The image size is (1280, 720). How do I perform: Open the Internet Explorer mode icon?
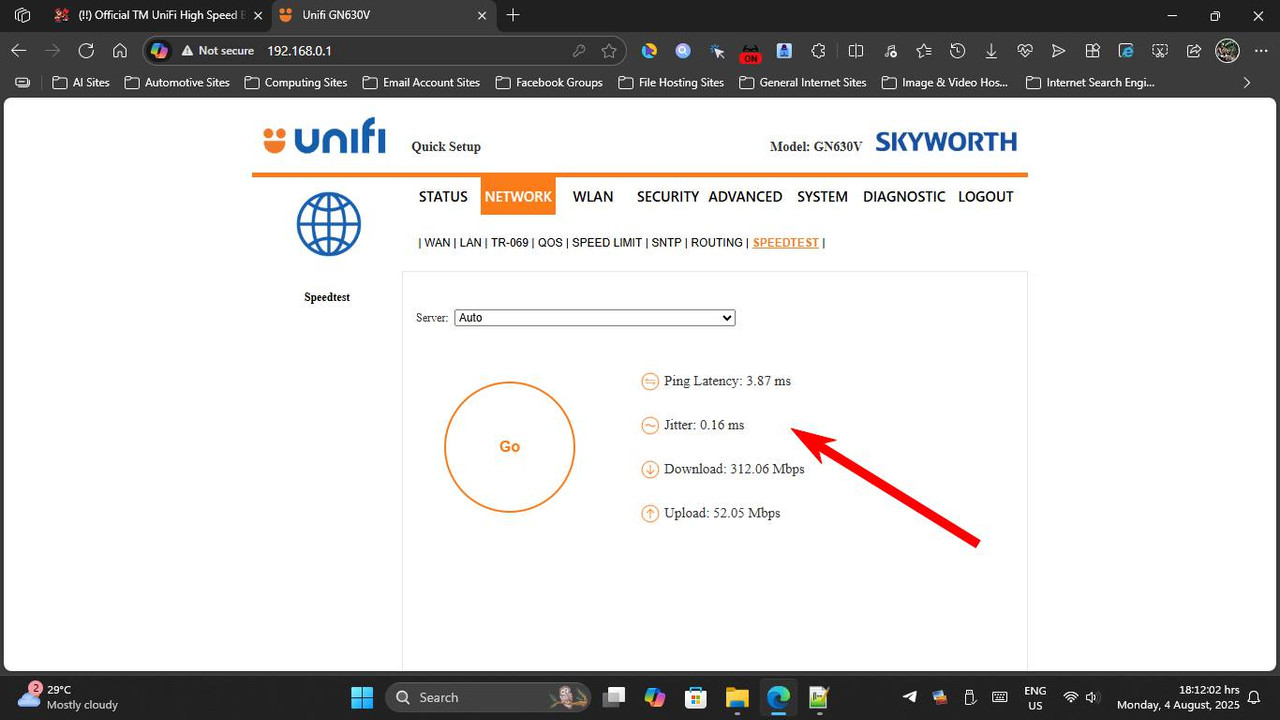coord(1126,50)
